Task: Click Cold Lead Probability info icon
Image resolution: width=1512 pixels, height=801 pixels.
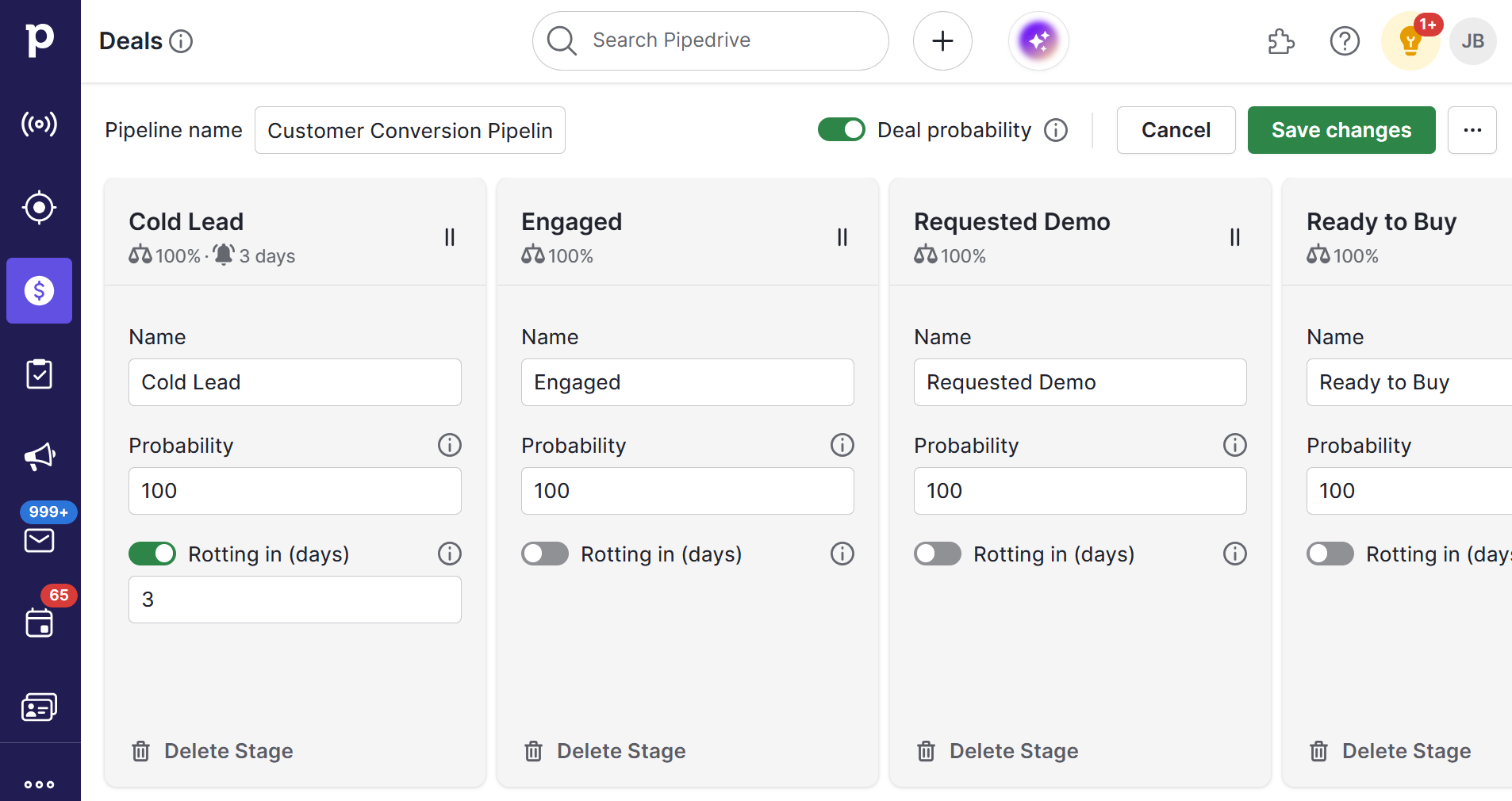Action: 450,445
